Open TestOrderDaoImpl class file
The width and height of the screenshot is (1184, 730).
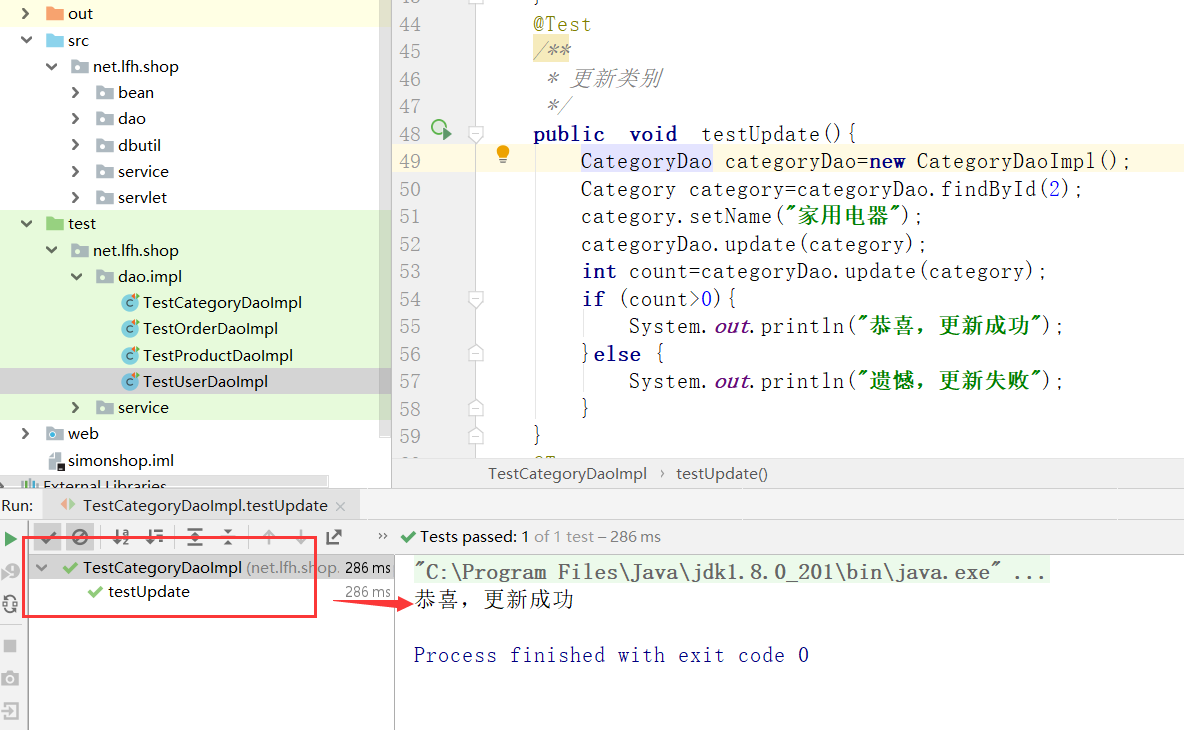[210, 328]
